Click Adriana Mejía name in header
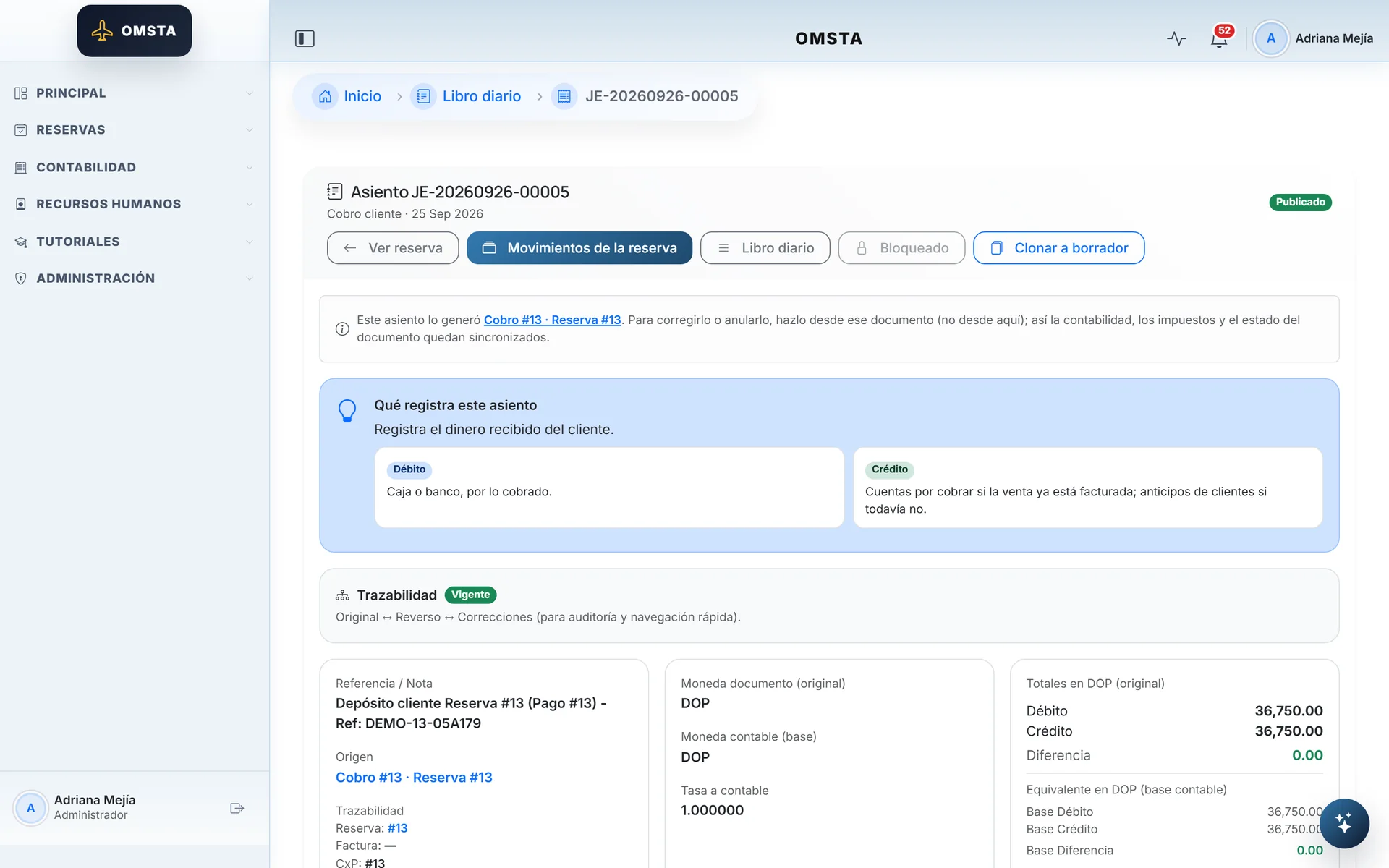This screenshot has height=868, width=1389. [1334, 38]
